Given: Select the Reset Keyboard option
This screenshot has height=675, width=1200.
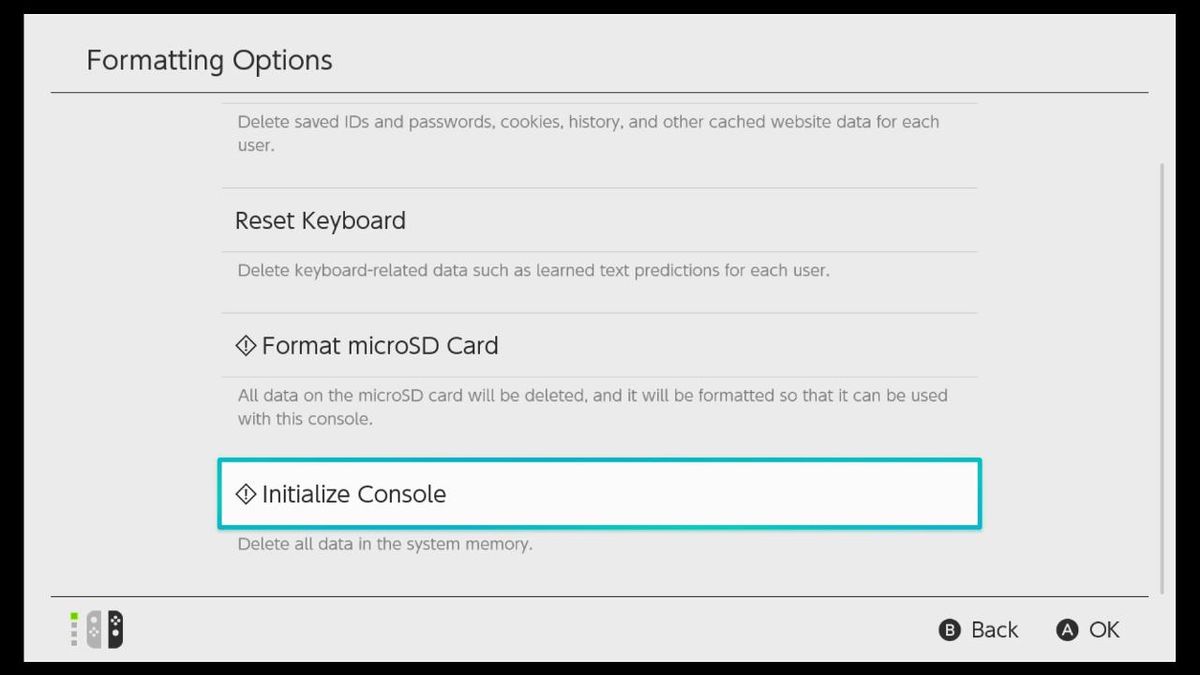Looking at the screenshot, I should [x=320, y=220].
